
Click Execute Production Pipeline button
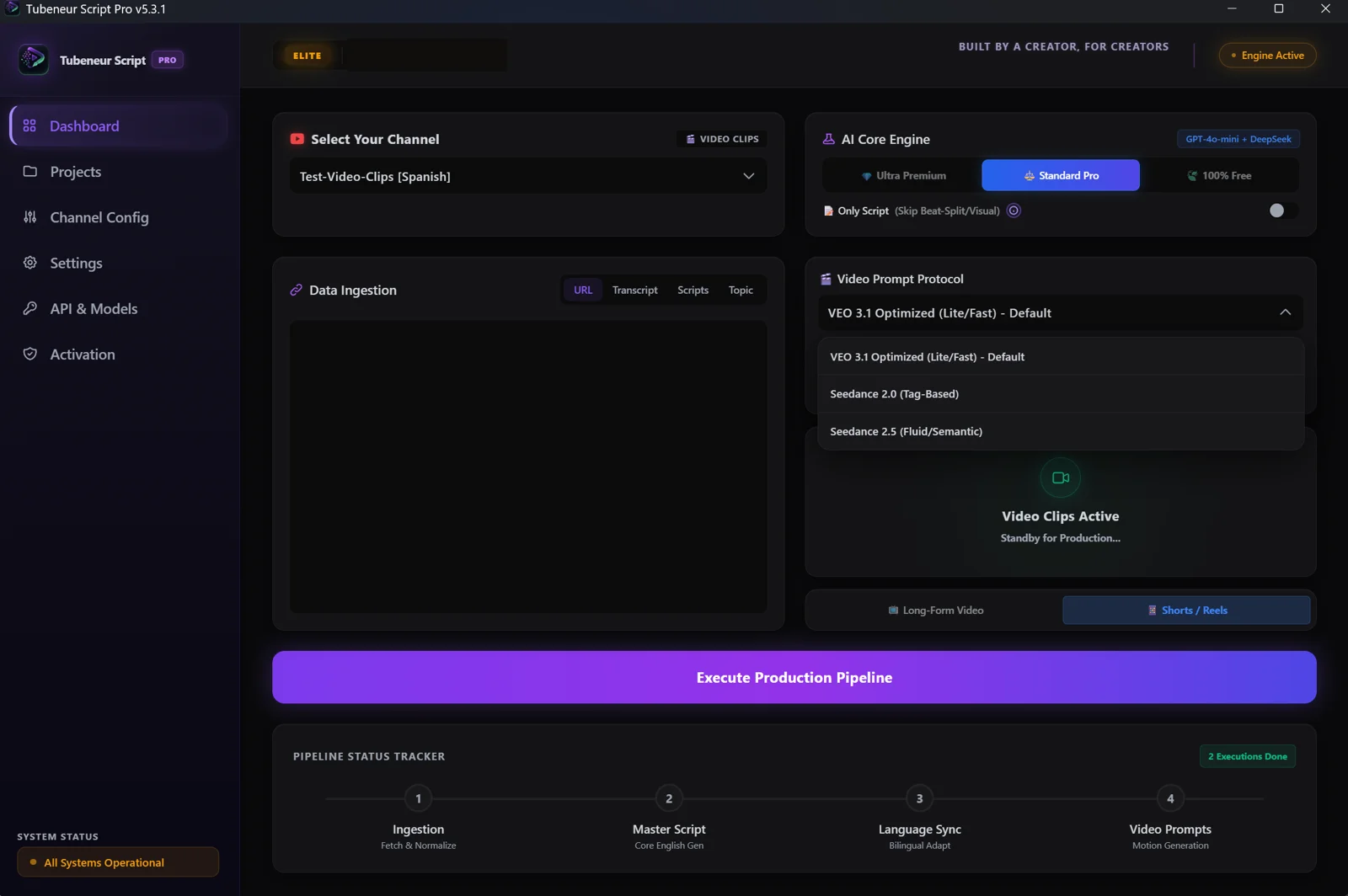(794, 677)
